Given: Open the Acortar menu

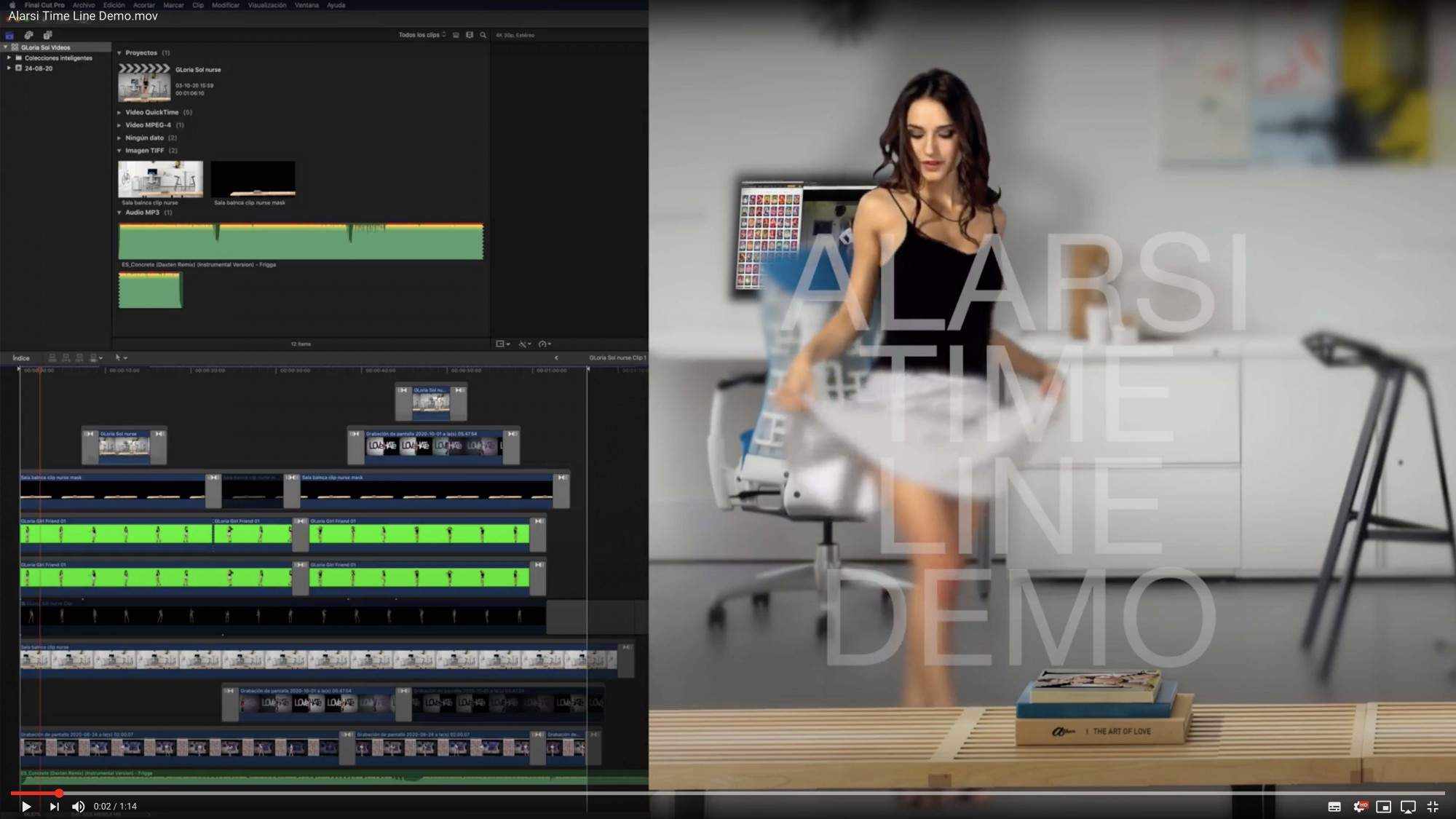Looking at the screenshot, I should (143, 5).
